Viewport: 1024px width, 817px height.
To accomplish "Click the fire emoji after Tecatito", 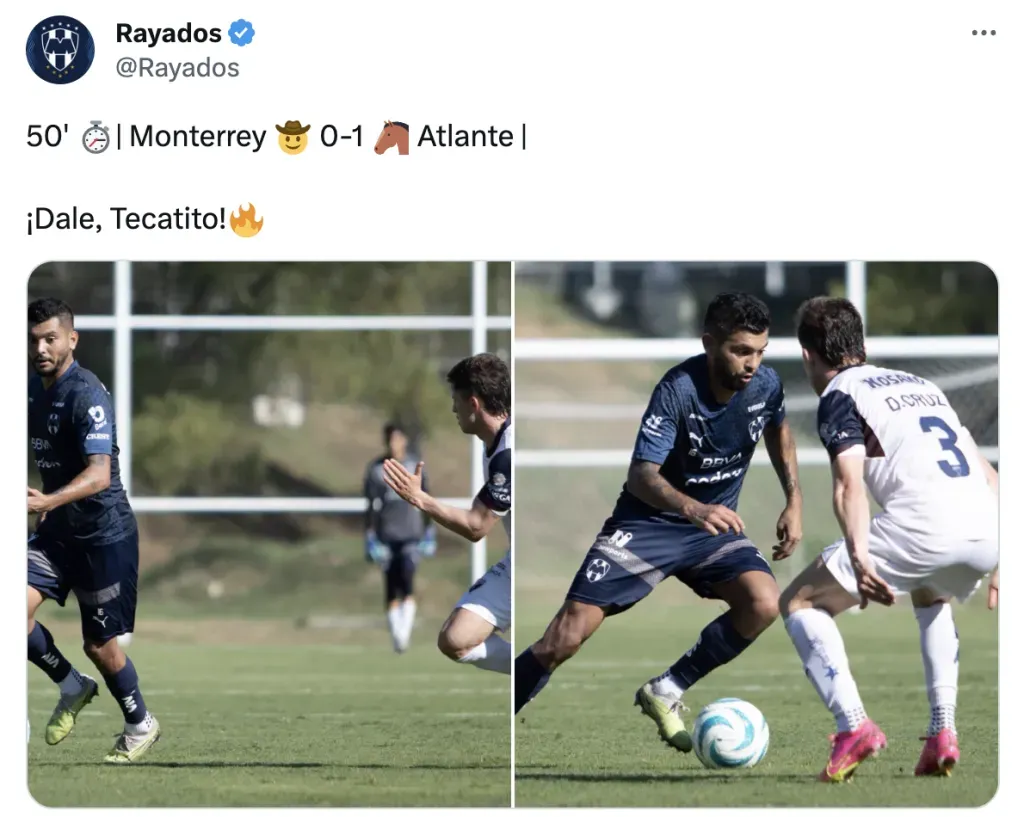I will pyautogui.click(x=246, y=219).
